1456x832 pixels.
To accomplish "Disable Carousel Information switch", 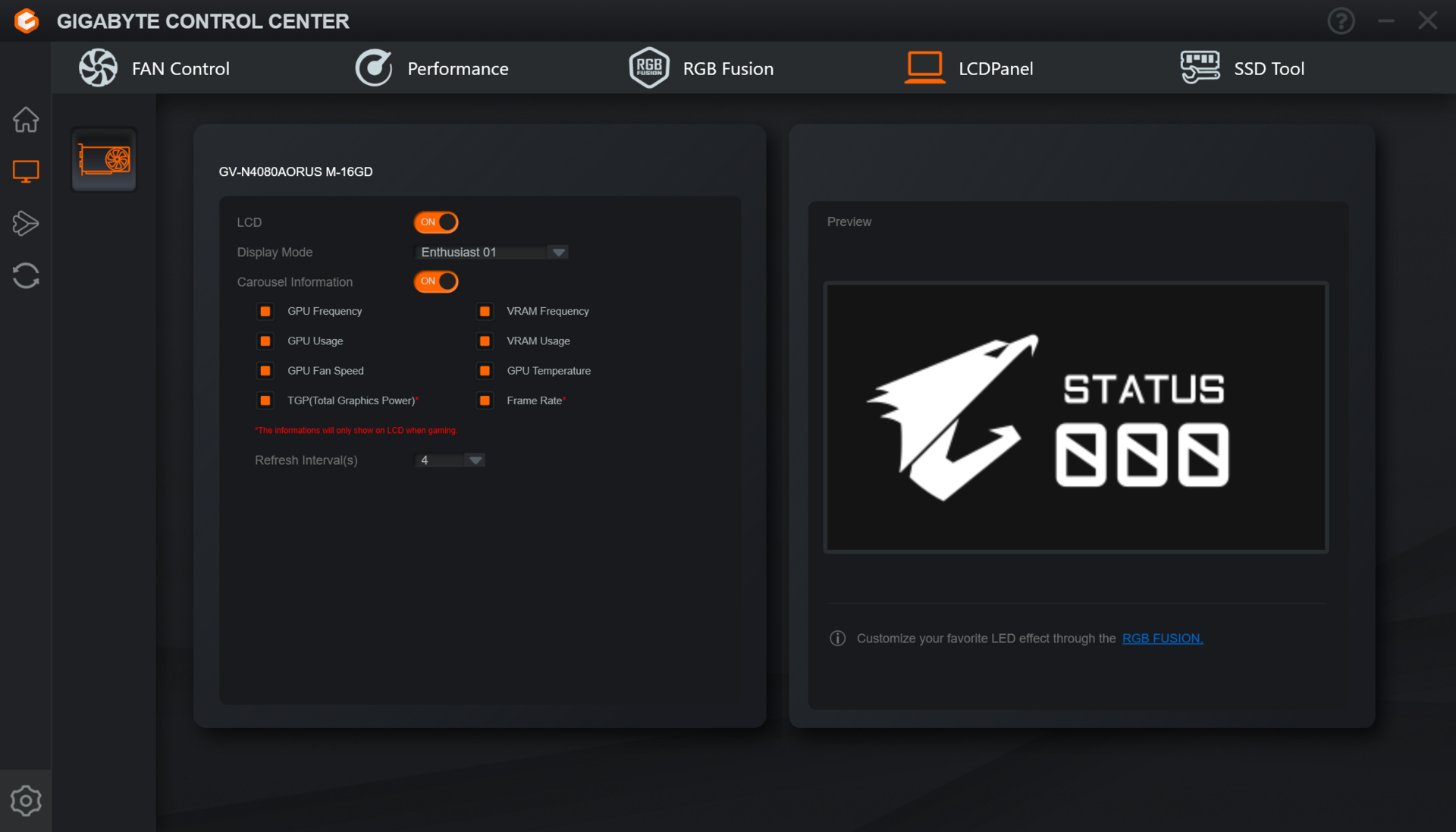I will tap(436, 281).
